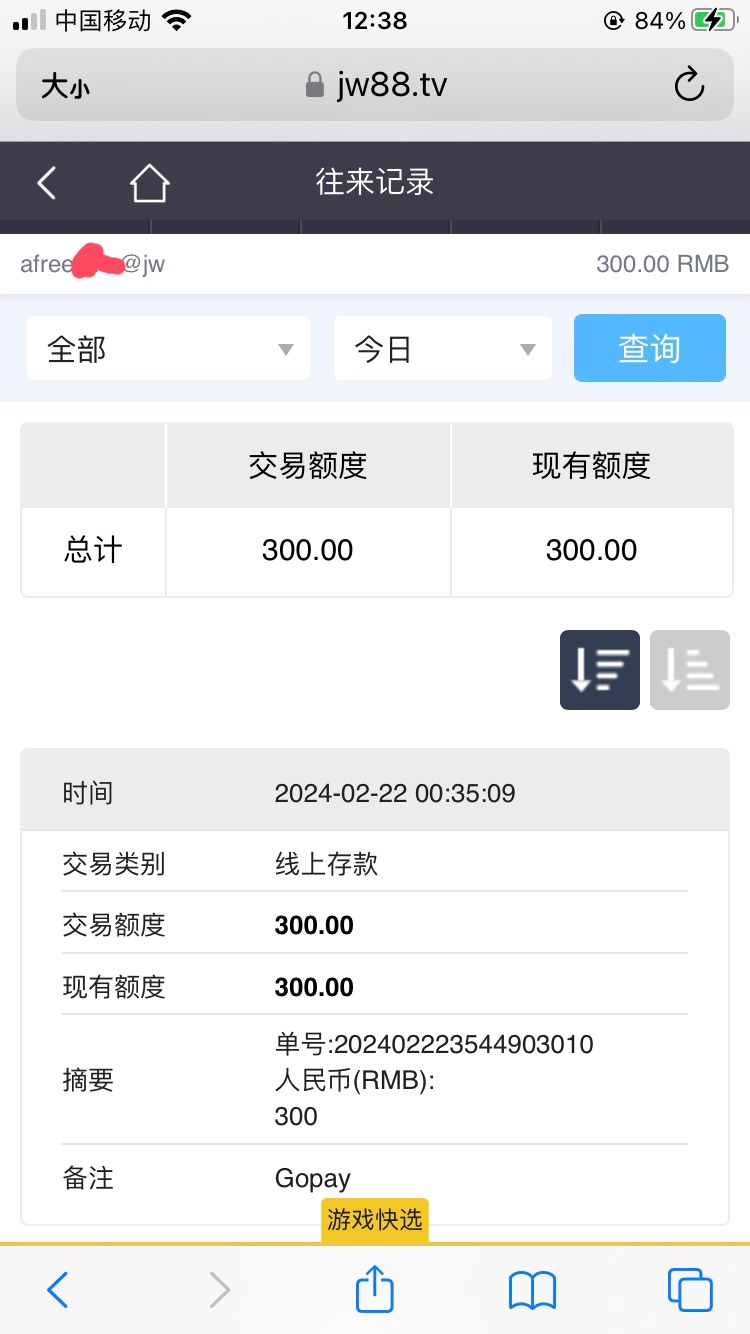Navigate back with Safari back button

click(x=58, y=1289)
